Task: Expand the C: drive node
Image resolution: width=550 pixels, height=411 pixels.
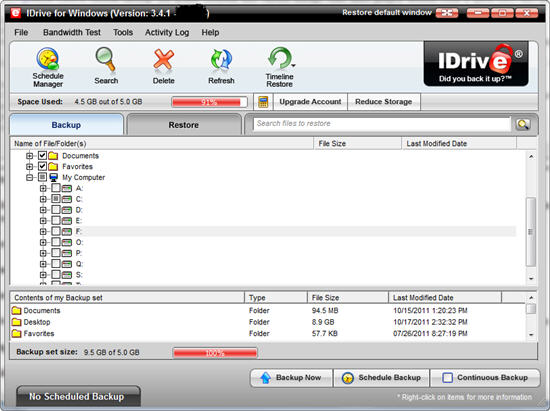Action: pyautogui.click(x=43, y=199)
